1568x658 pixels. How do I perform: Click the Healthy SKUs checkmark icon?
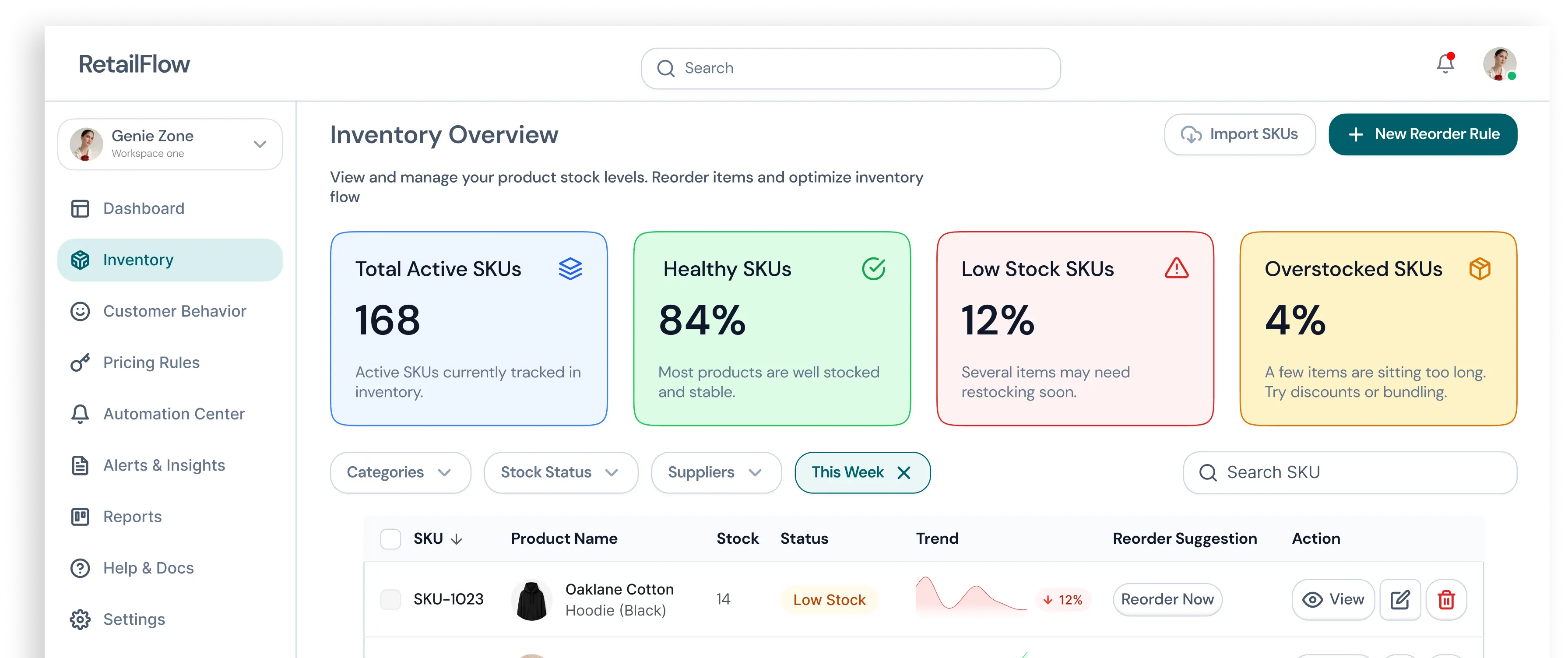pos(873,268)
